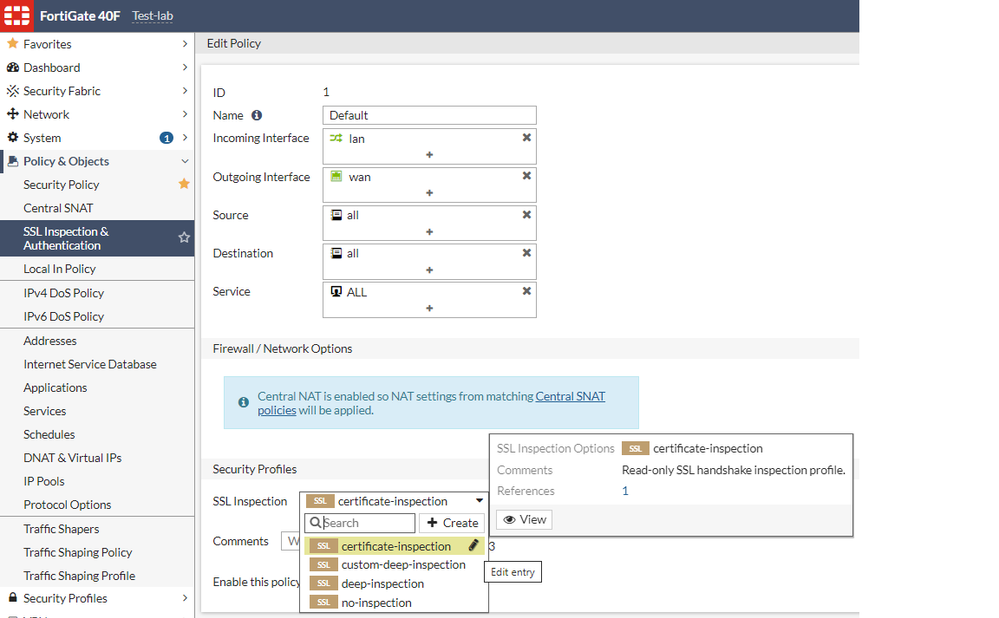Expand the Security Fabric menu

(x=185, y=91)
